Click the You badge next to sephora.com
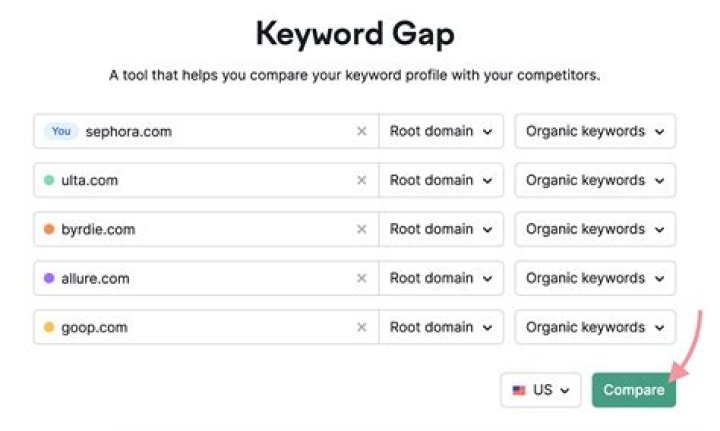 point(61,131)
